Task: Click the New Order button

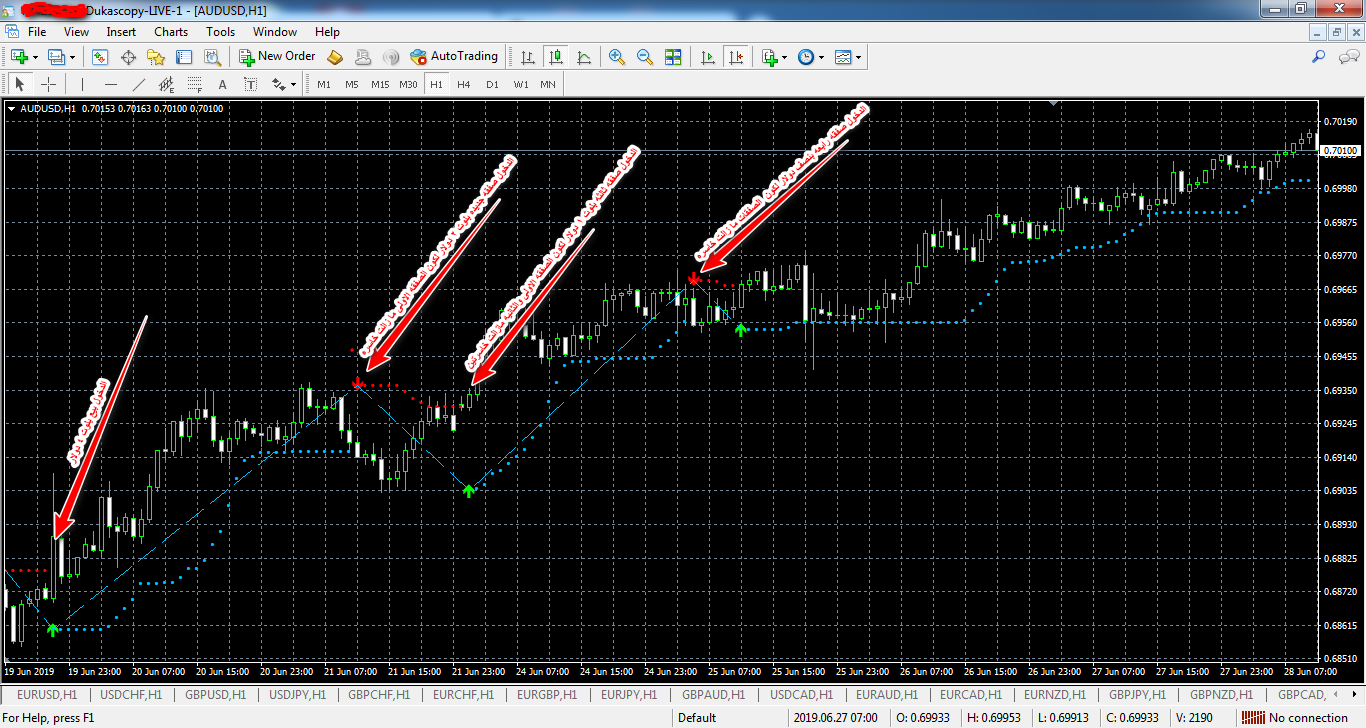Action: [276, 57]
